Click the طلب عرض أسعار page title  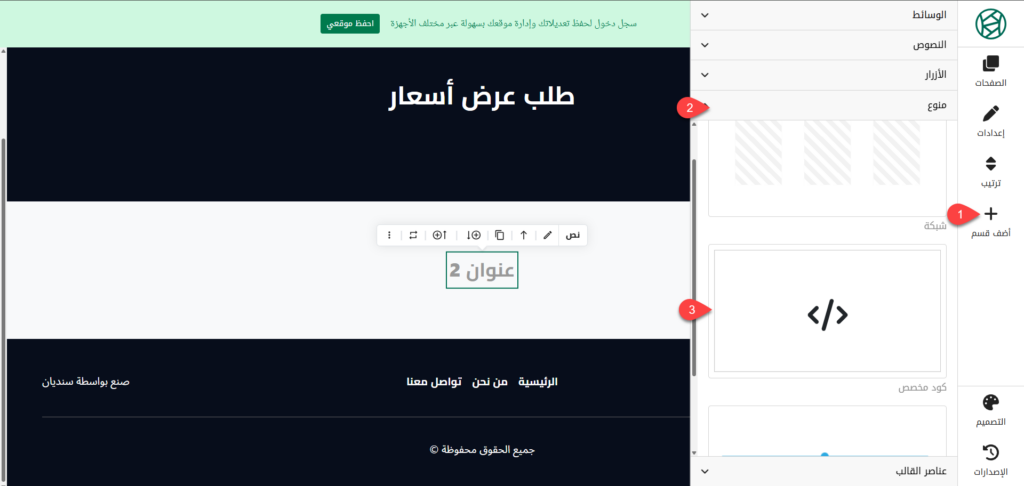pos(482,97)
